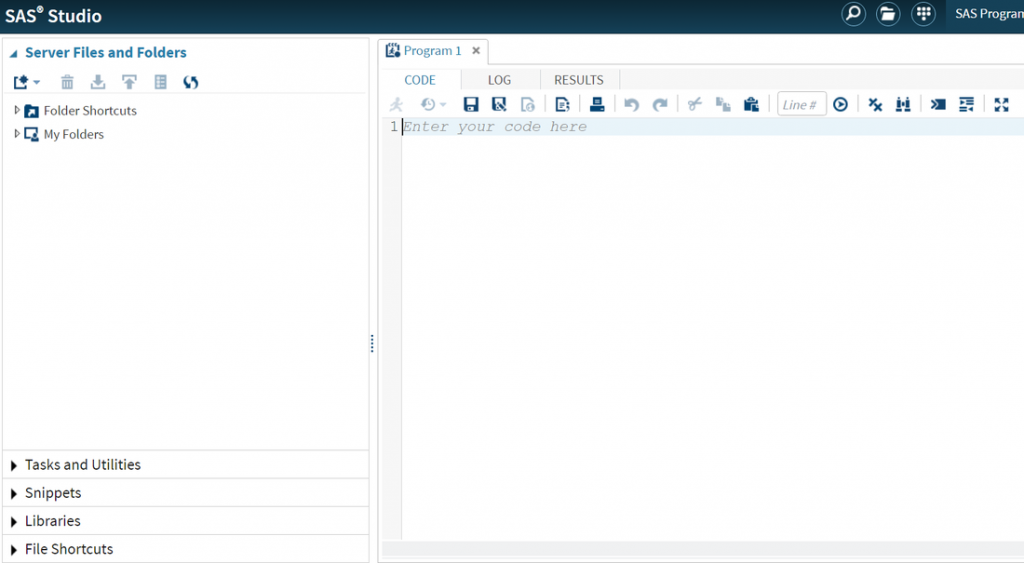This screenshot has height=563, width=1024.
Task: Switch to the LOG tab
Action: click(500, 80)
